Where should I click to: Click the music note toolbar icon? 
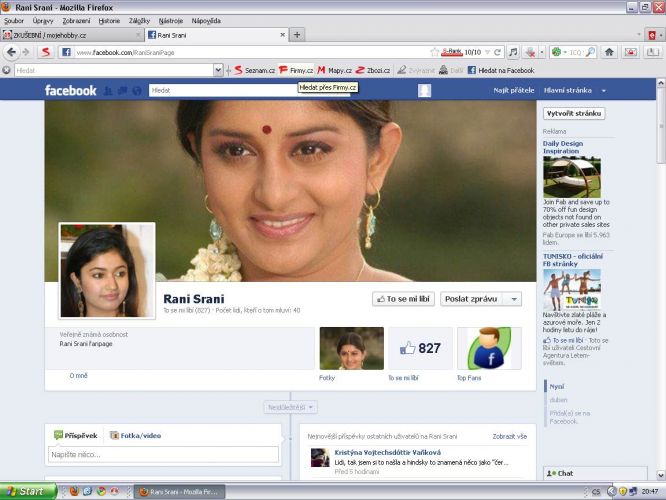point(513,52)
